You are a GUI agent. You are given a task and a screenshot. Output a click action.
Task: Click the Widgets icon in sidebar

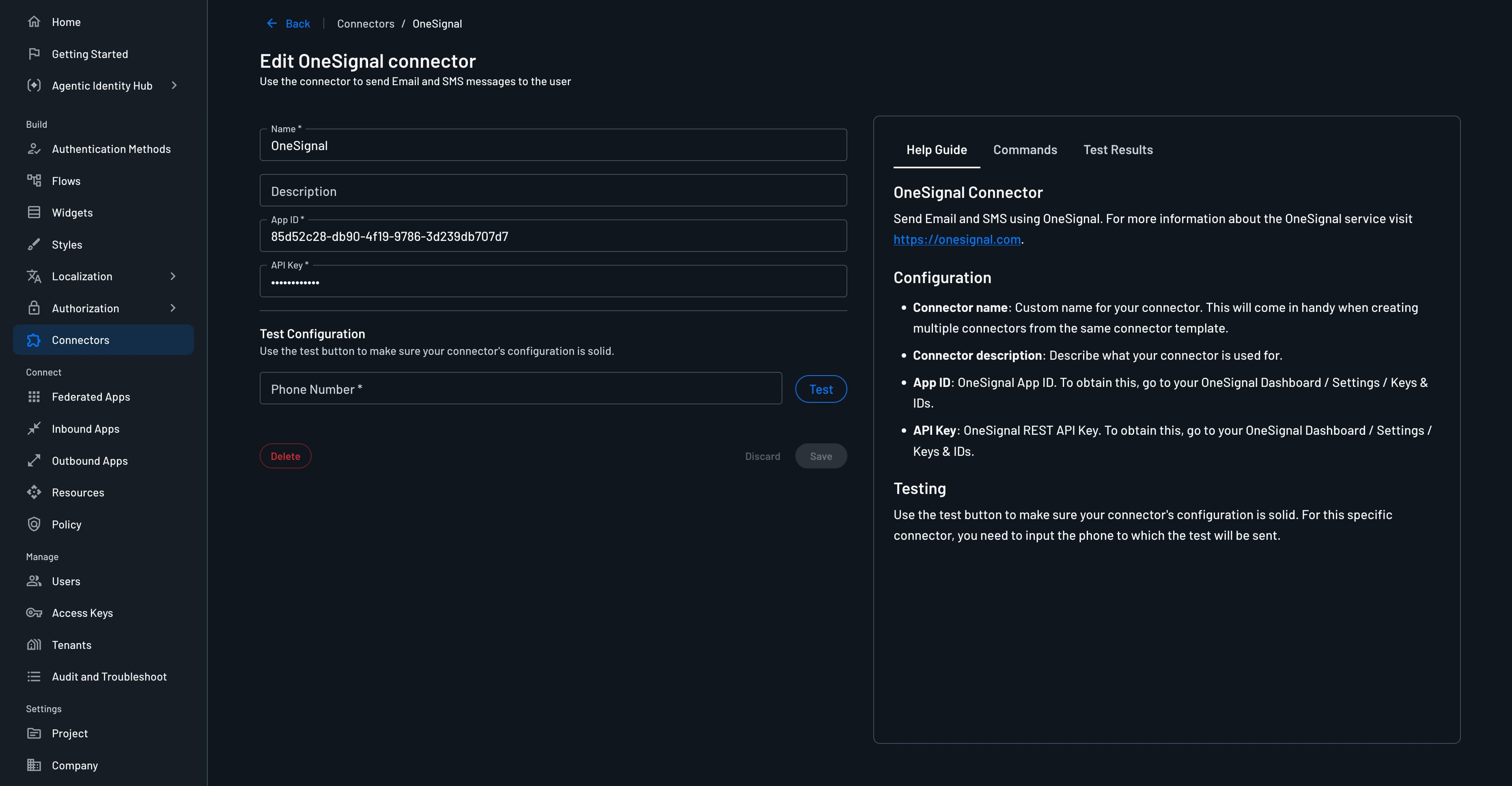pyautogui.click(x=34, y=213)
